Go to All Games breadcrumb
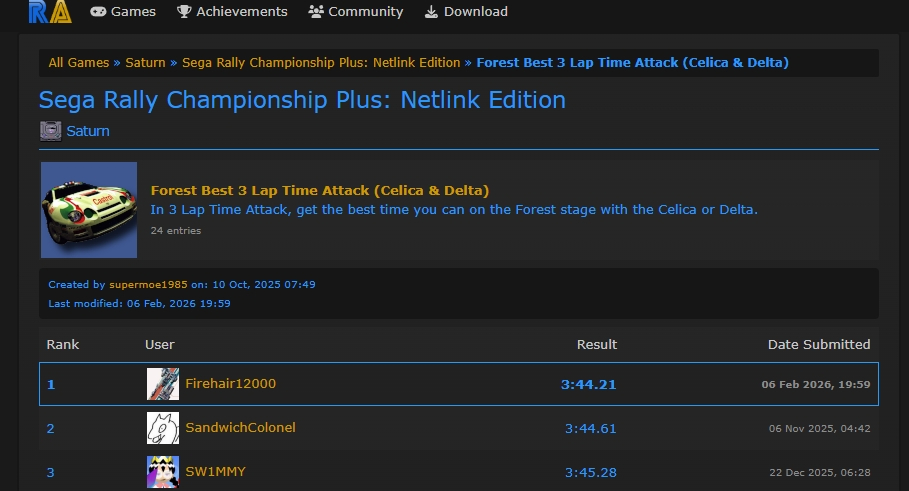This screenshot has height=491, width=909. click(x=79, y=62)
